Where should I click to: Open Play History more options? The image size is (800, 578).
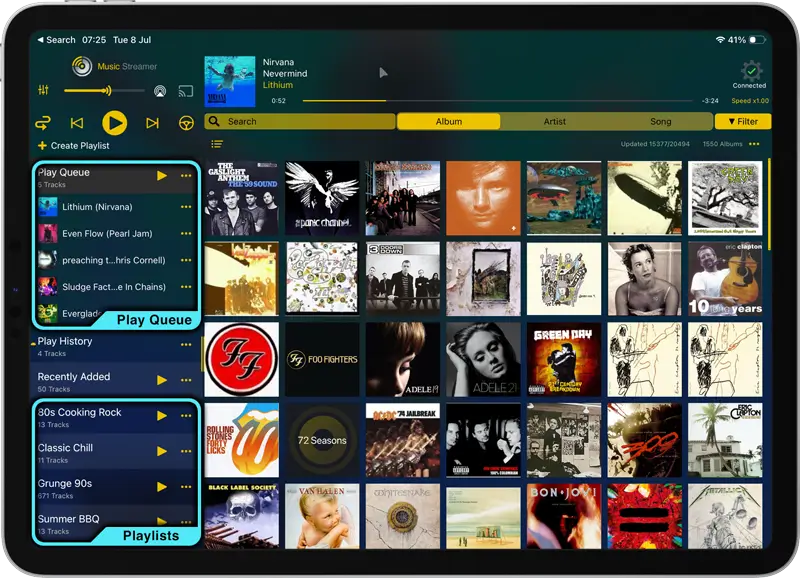(x=186, y=345)
